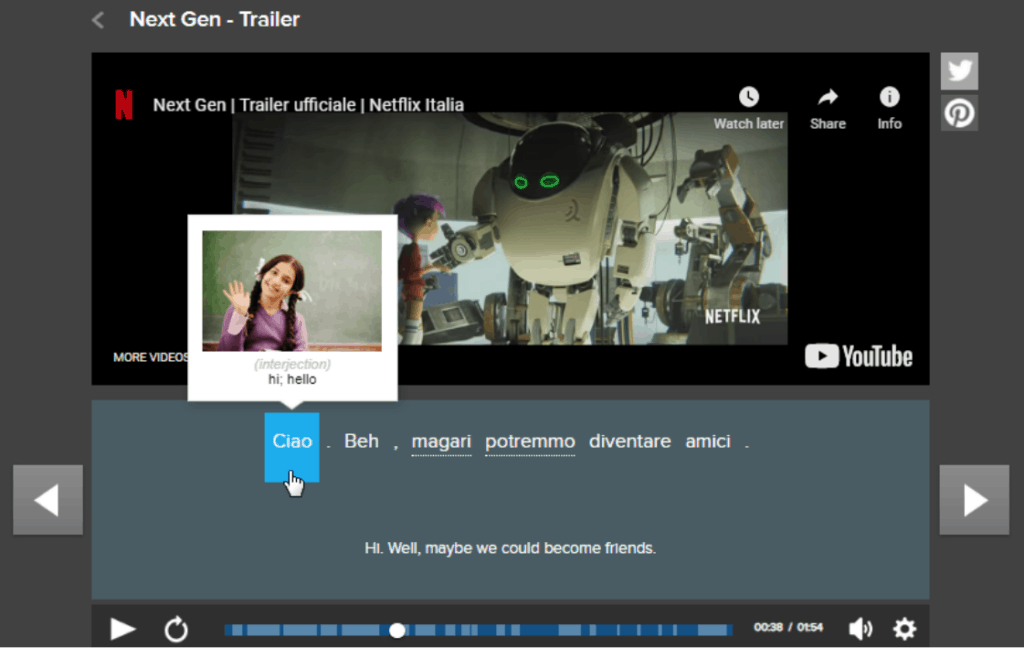Viewport: 1024px width, 648px height.
Task: Mute audio with the speaker icon
Action: (x=860, y=628)
